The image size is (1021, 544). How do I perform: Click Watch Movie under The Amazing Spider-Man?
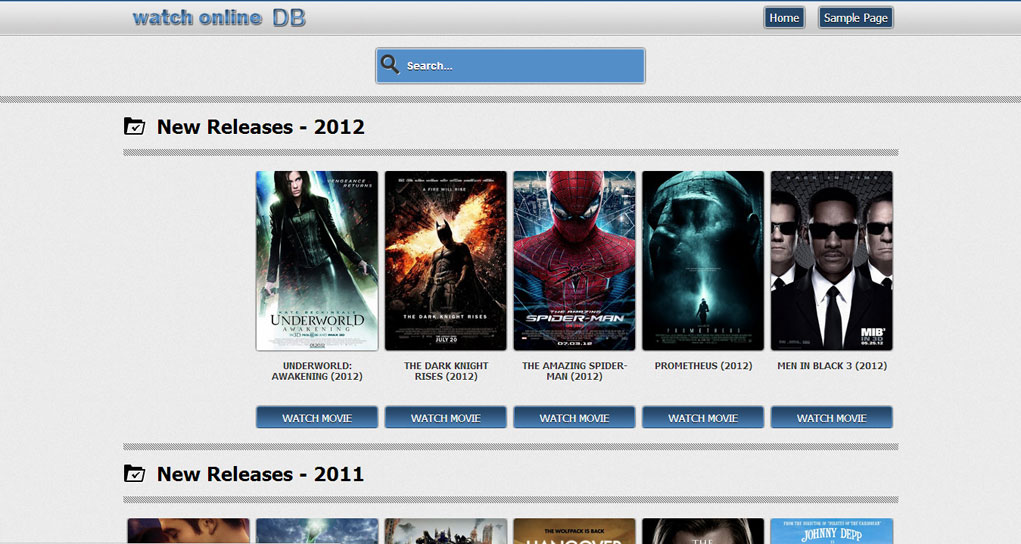pos(574,418)
